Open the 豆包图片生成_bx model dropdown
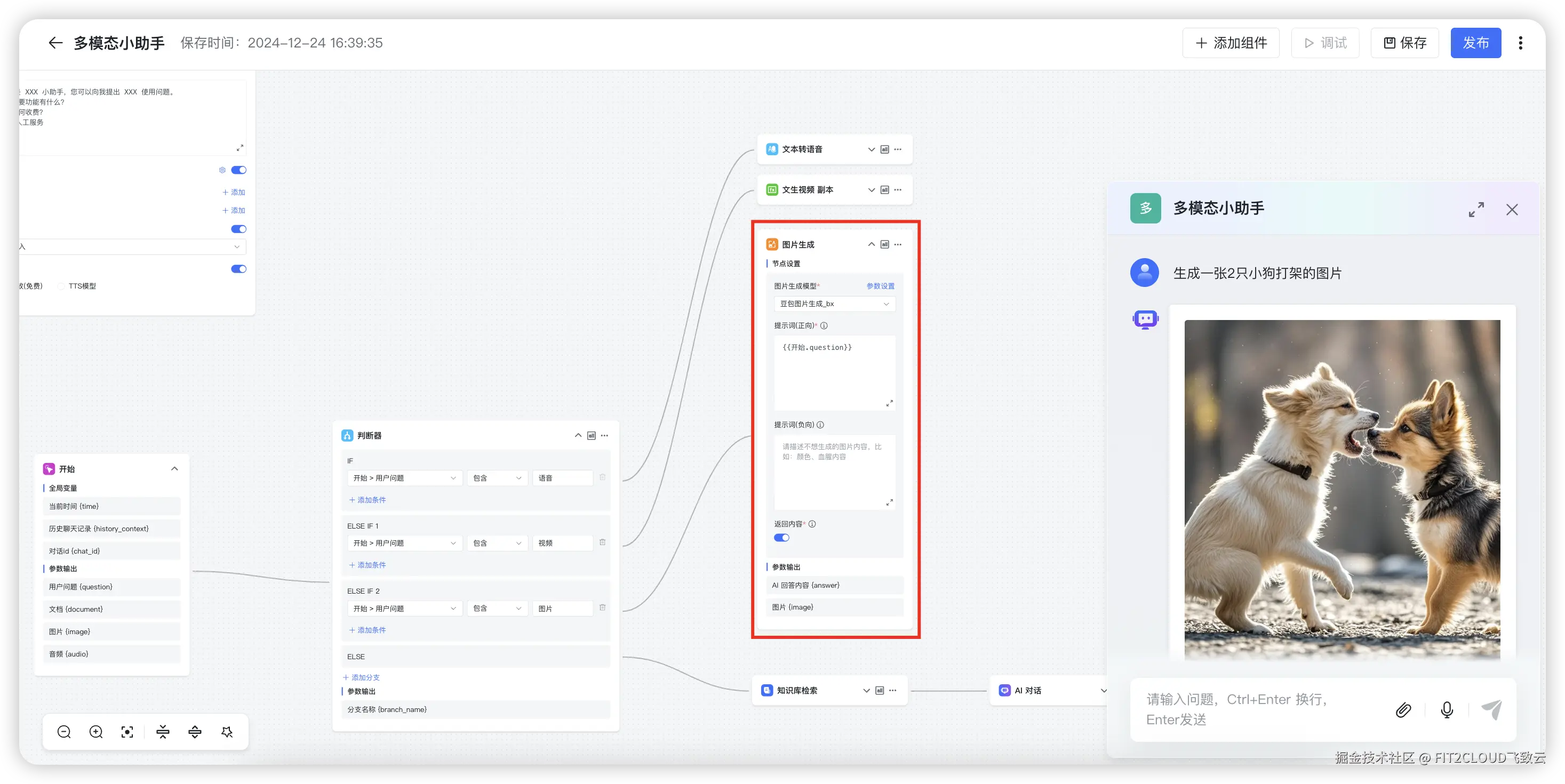1565x784 pixels. tap(834, 303)
